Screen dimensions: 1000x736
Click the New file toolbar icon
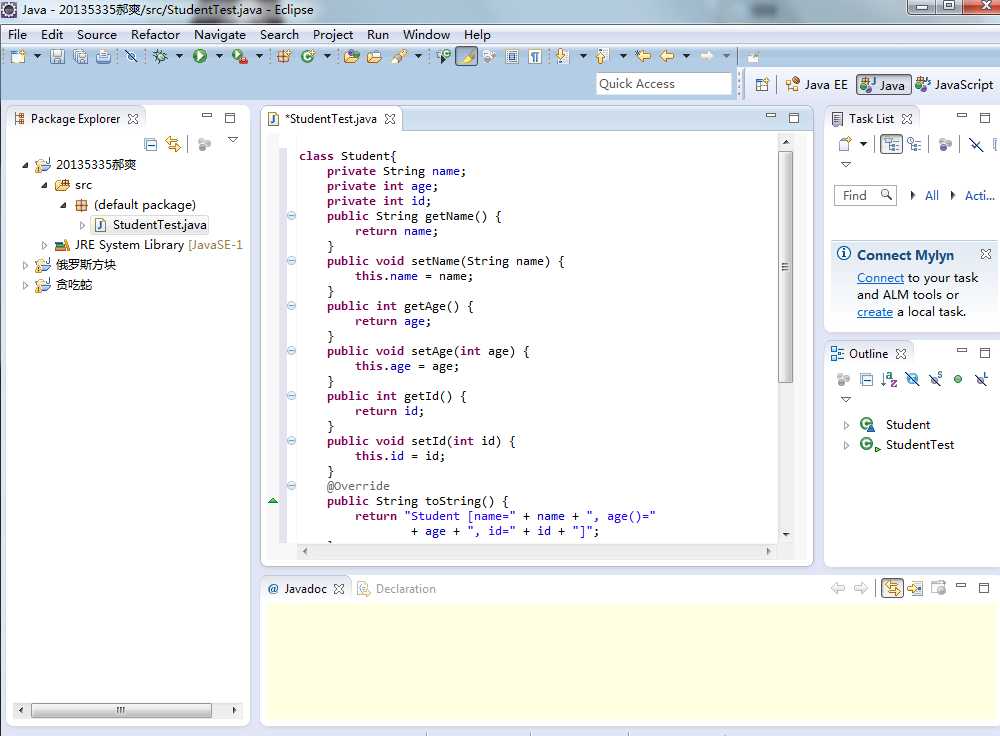(18, 57)
